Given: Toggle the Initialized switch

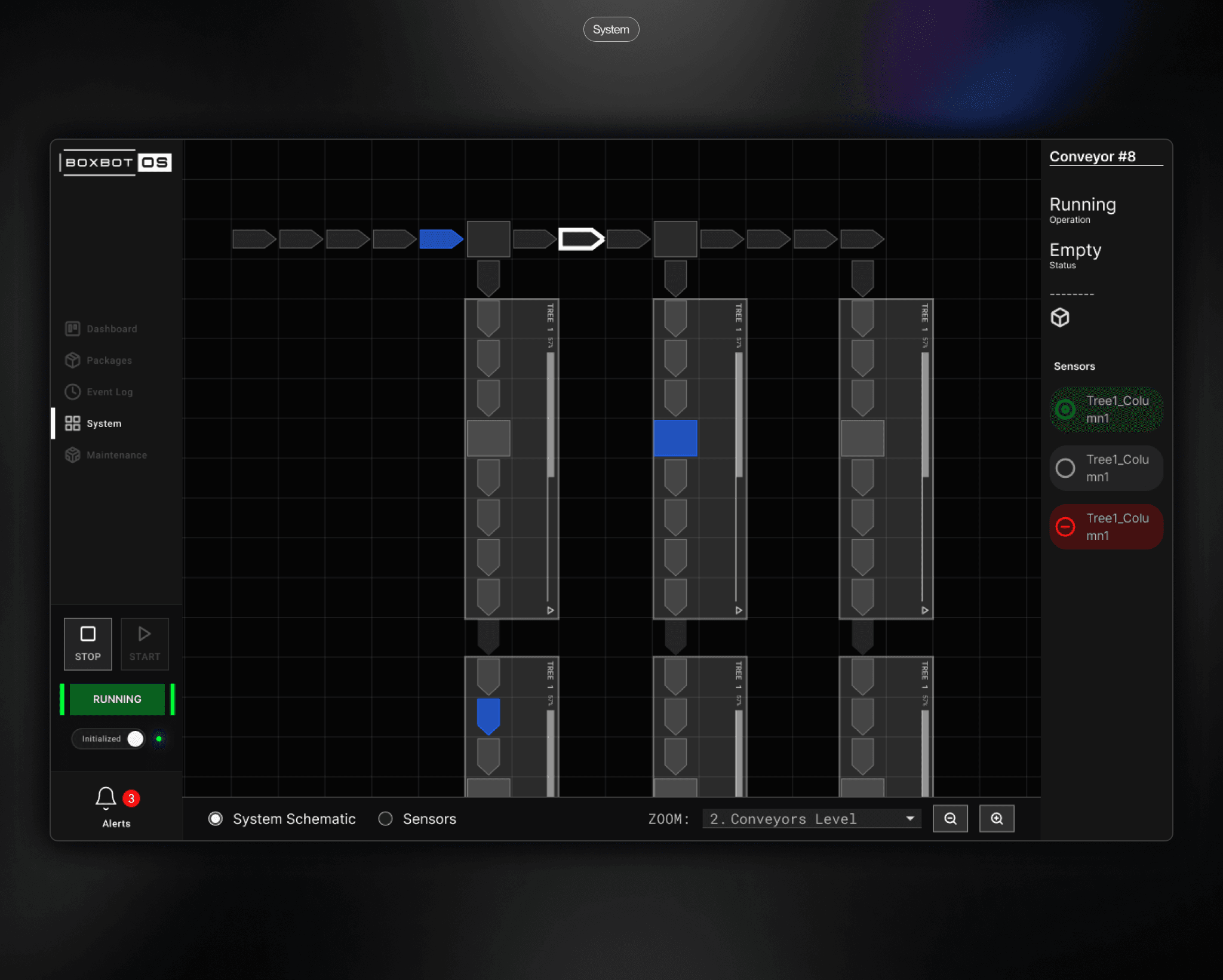Looking at the screenshot, I should tap(135, 739).
